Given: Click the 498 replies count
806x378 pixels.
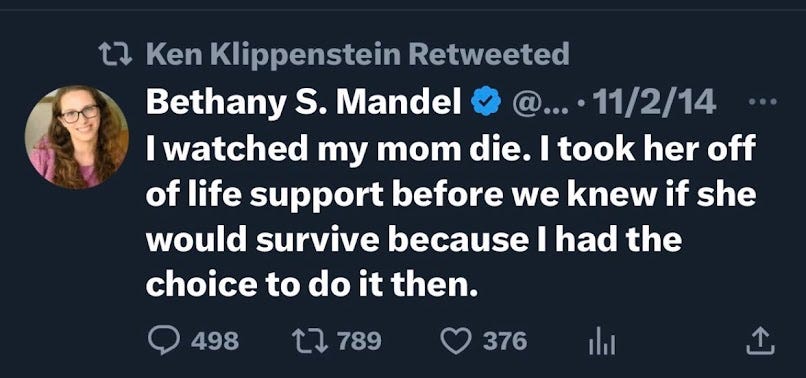Looking at the screenshot, I should (x=215, y=341).
